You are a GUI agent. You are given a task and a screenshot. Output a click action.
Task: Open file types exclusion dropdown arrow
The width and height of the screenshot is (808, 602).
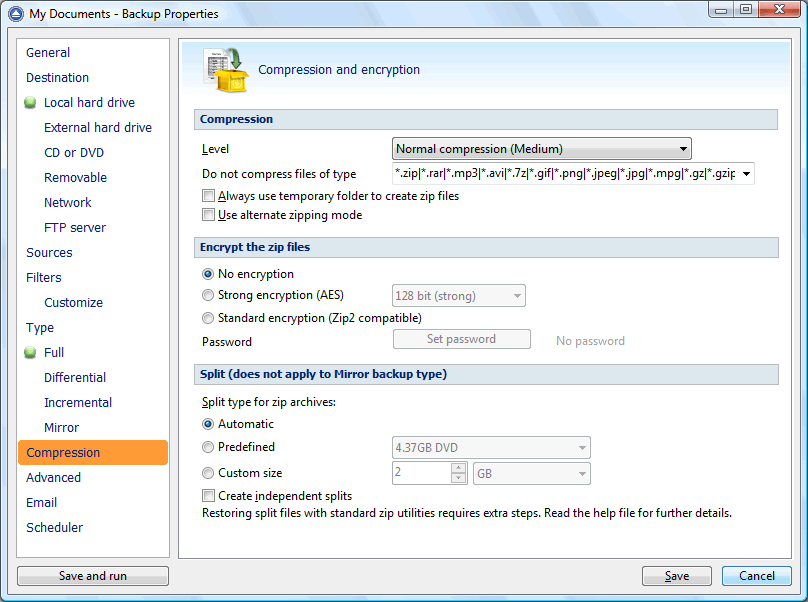(746, 174)
